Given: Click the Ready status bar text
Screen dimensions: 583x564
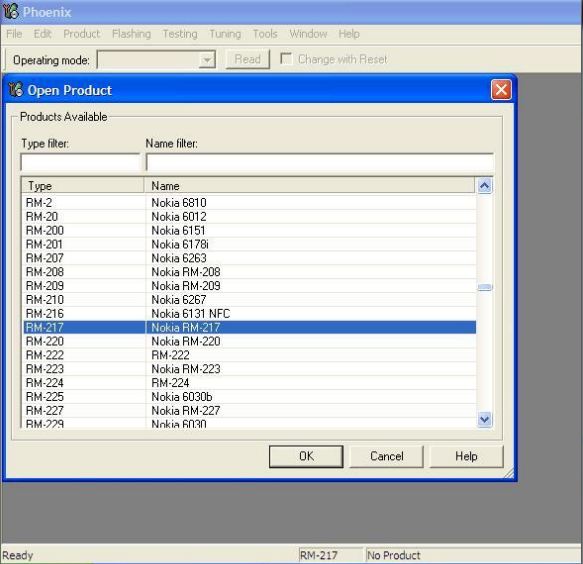Looking at the screenshot, I should coord(17,555).
